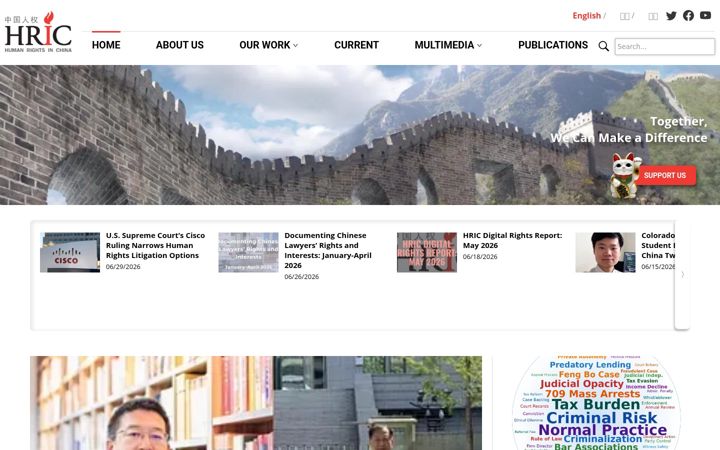
Task: Click the featured bookshelf photo
Action: pos(256,403)
